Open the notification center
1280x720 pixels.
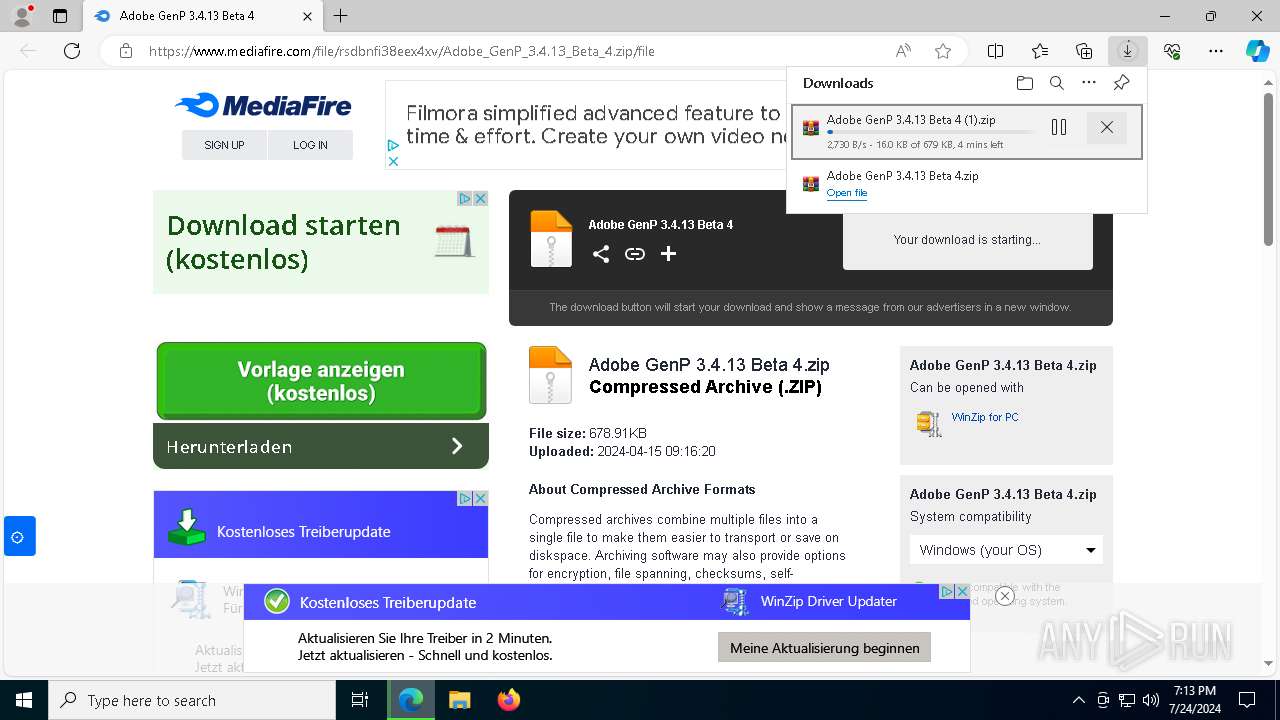(x=1247, y=700)
